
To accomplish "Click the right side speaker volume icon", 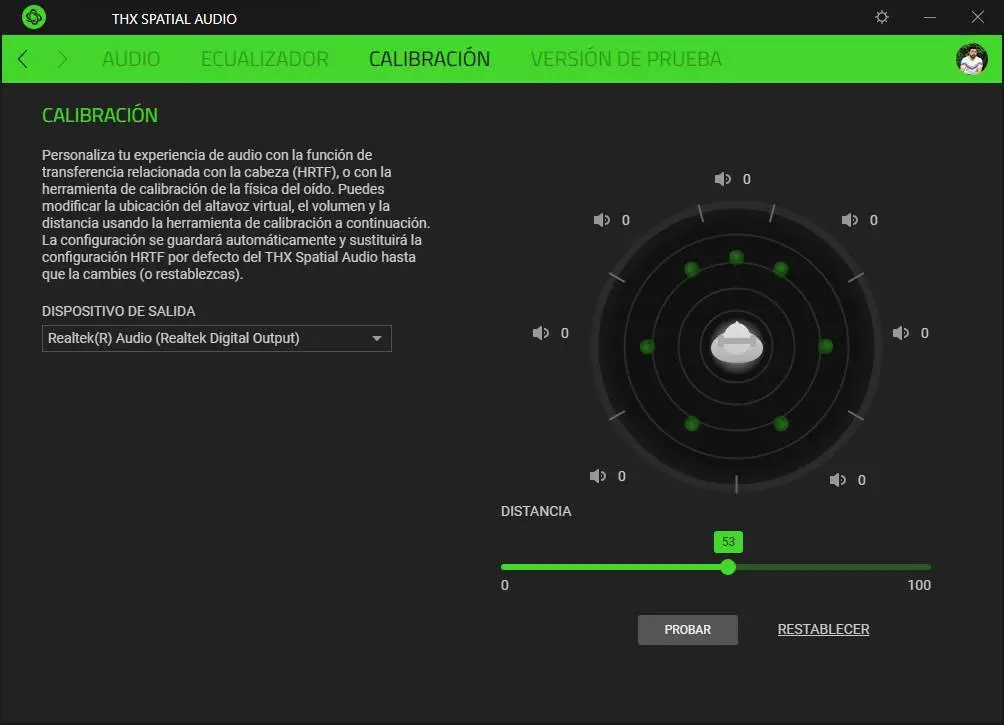I will pos(901,333).
